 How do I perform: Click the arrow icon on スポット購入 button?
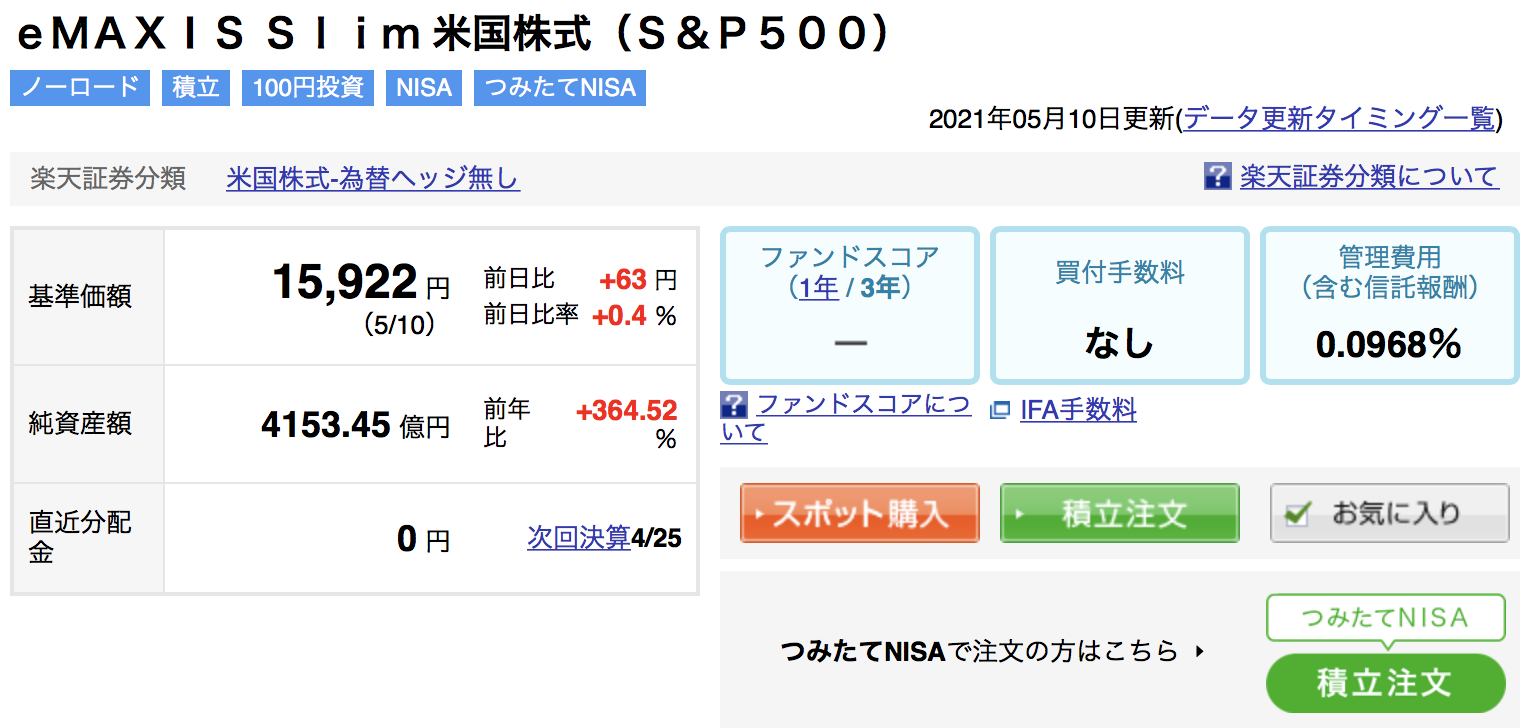tap(761, 515)
